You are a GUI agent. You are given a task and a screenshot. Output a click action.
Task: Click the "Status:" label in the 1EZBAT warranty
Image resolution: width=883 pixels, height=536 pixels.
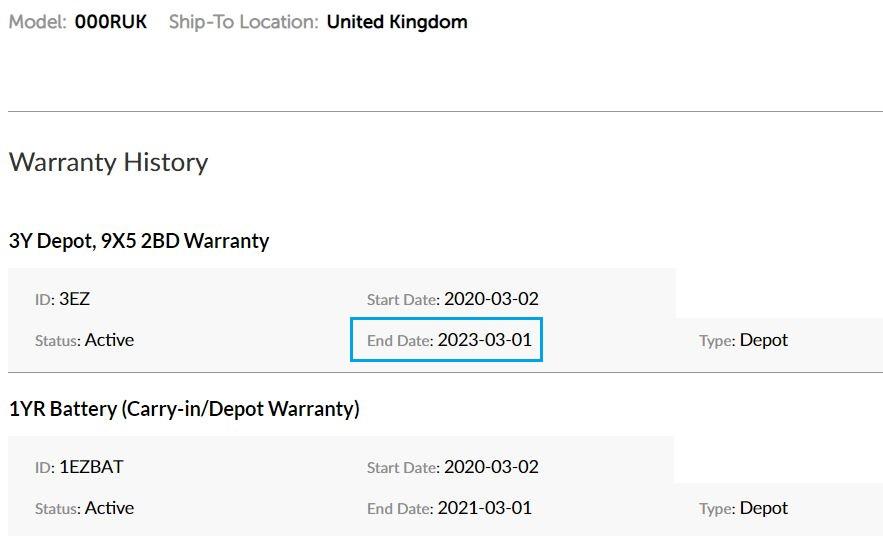[x=57, y=509]
